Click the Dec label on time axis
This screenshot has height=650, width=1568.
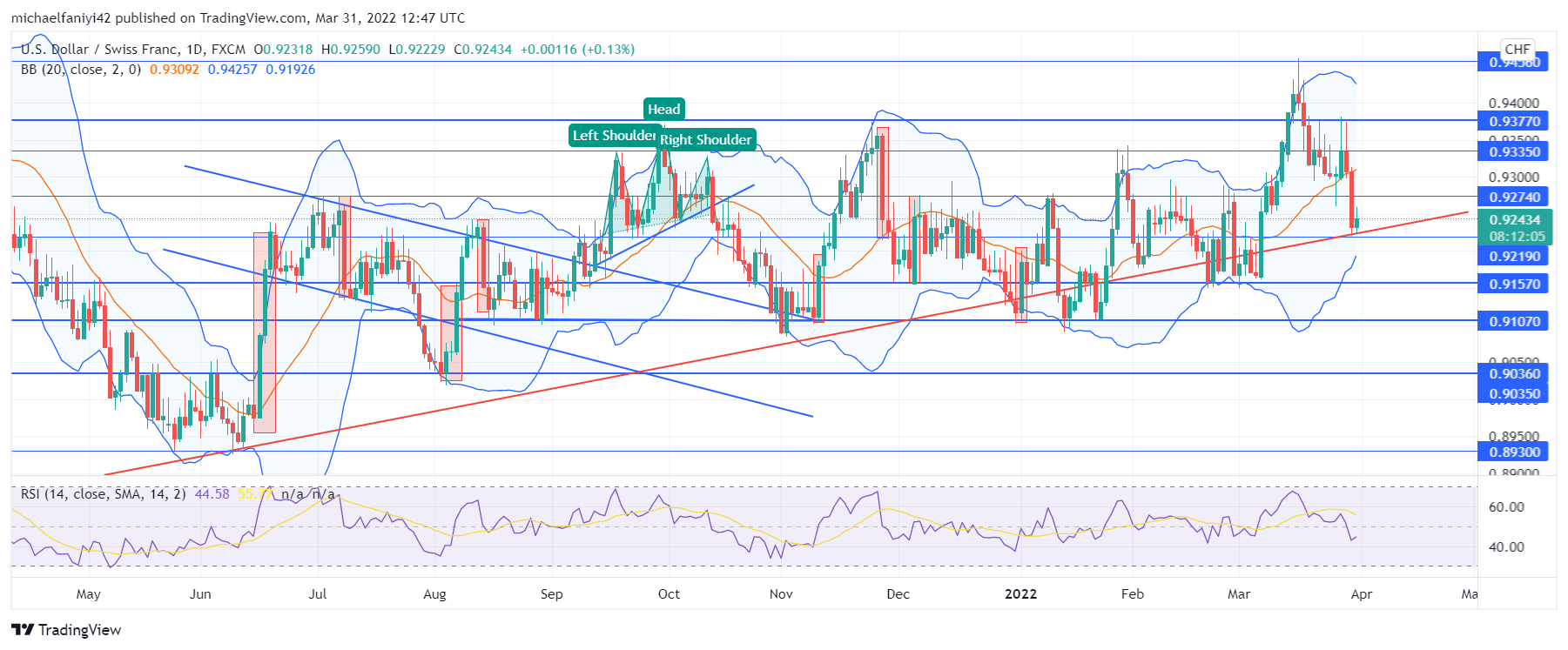[x=898, y=594]
